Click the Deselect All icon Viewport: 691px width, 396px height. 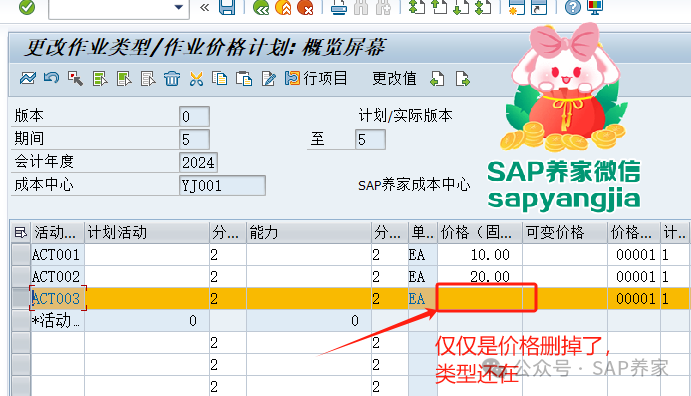pos(148,79)
